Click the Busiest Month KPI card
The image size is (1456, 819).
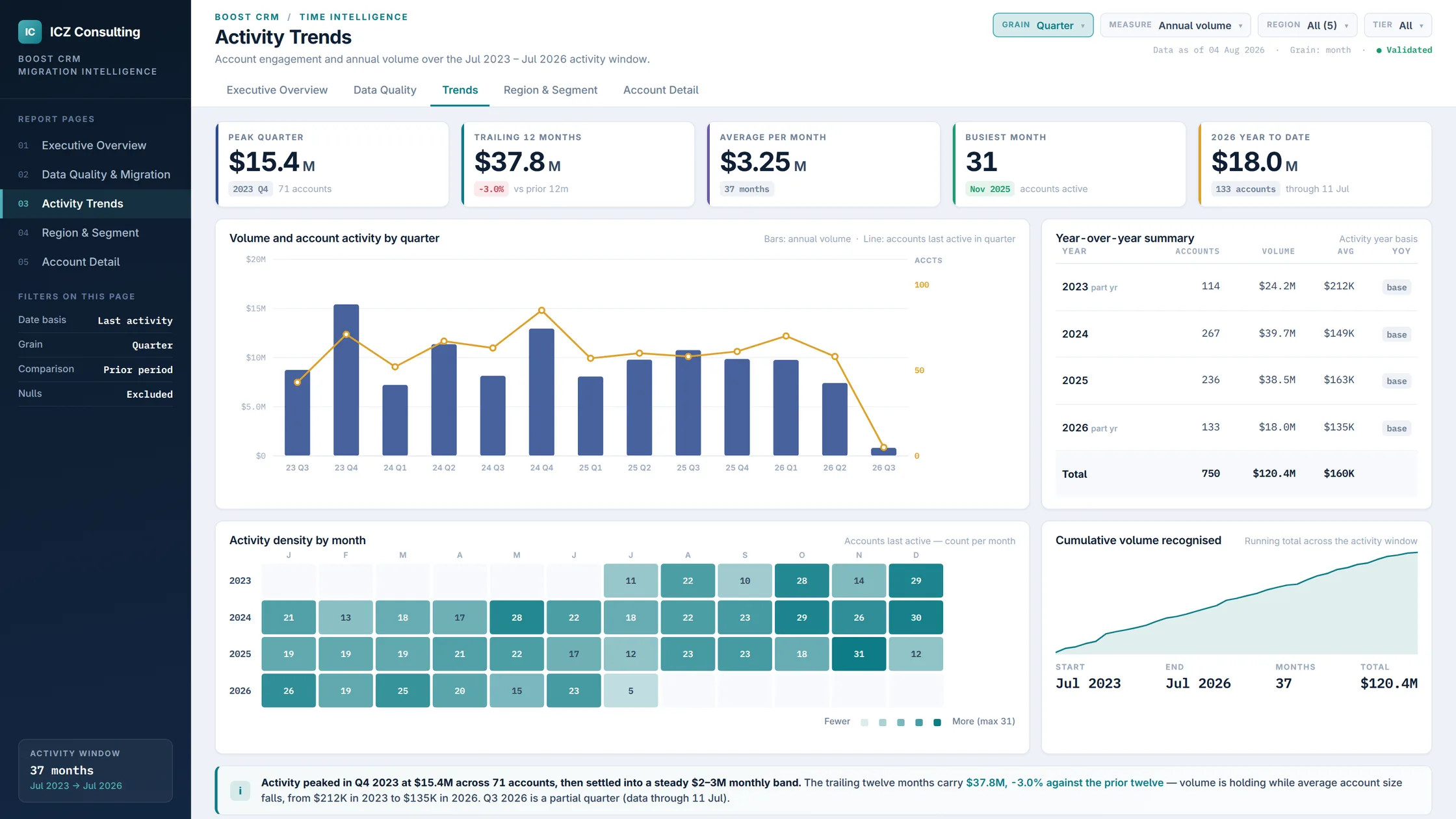(1069, 164)
